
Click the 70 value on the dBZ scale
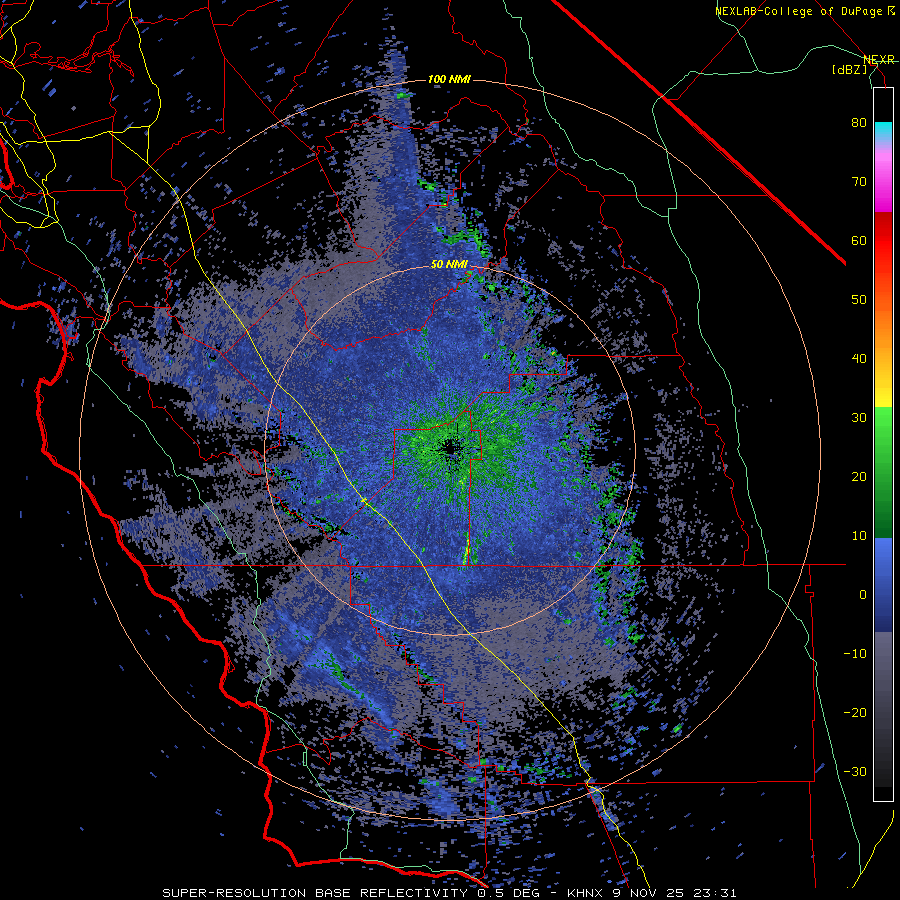859,182
